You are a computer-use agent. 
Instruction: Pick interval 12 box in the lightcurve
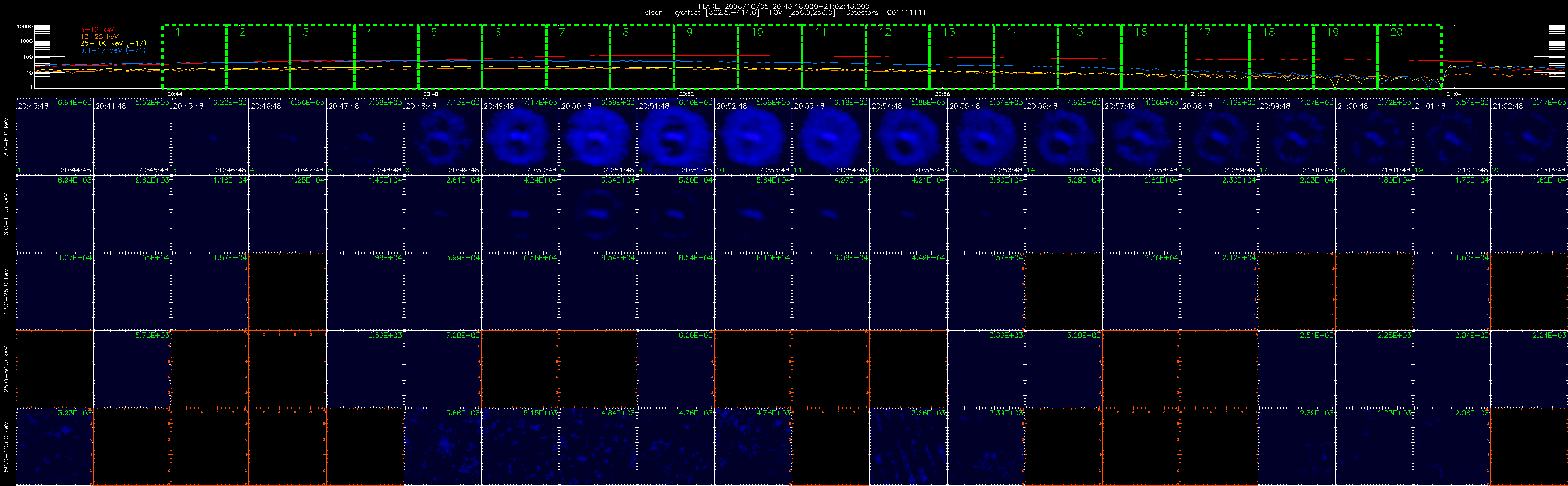[x=898, y=57]
